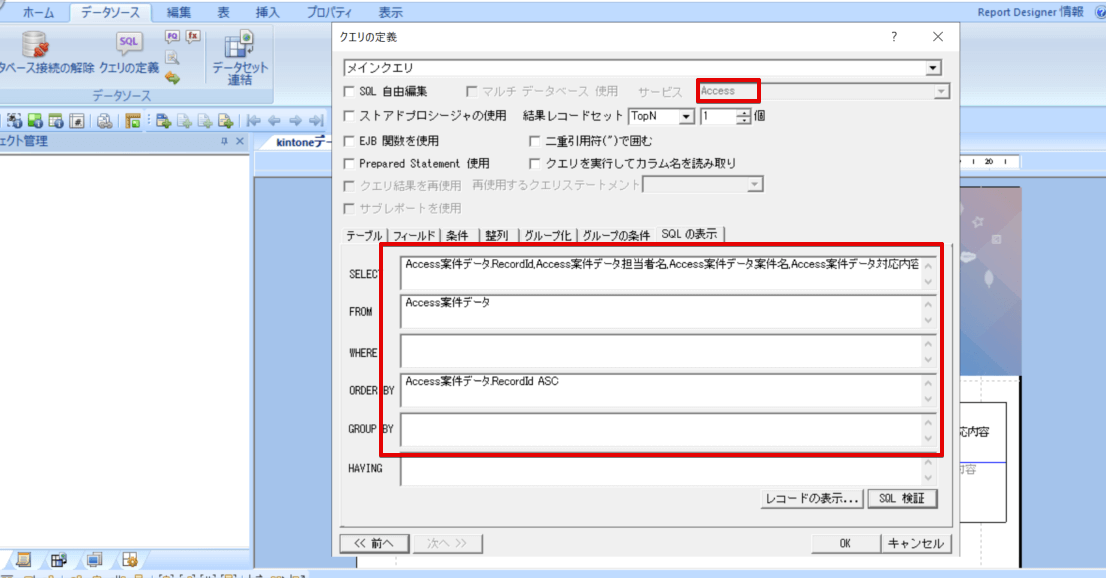
Task: Open the SQL query definition icon
Action: click(129, 43)
